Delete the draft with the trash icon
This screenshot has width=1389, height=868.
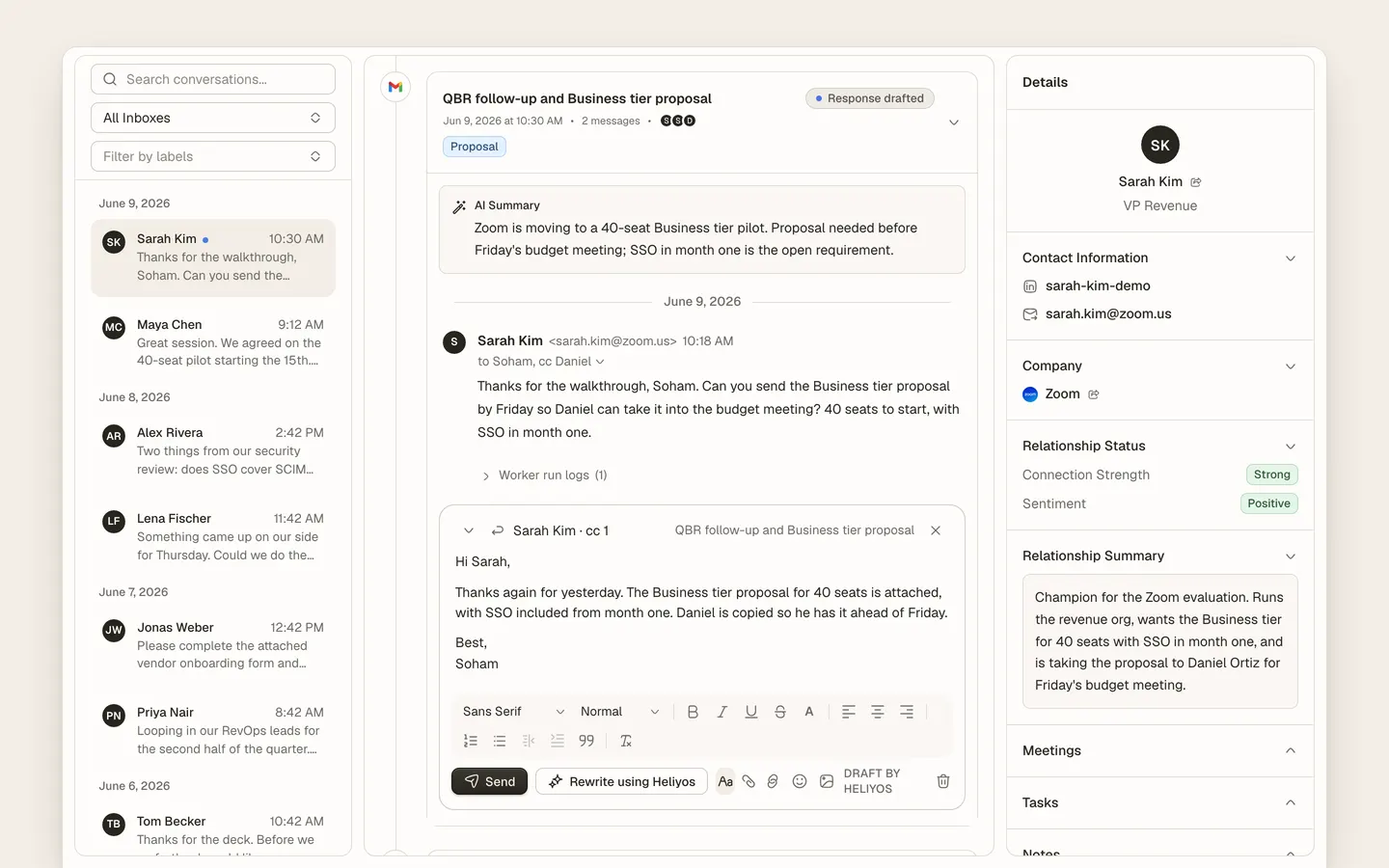click(943, 781)
